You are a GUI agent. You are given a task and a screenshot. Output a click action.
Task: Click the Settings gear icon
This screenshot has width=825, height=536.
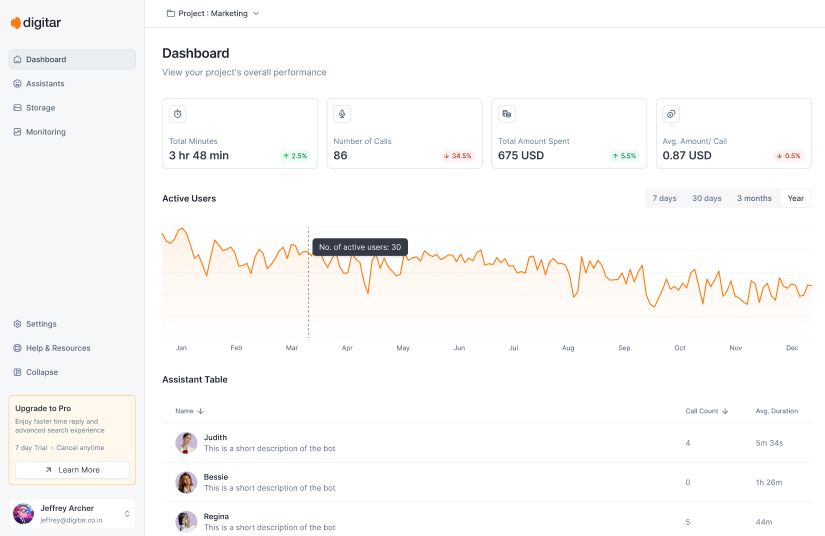pyautogui.click(x=17, y=324)
